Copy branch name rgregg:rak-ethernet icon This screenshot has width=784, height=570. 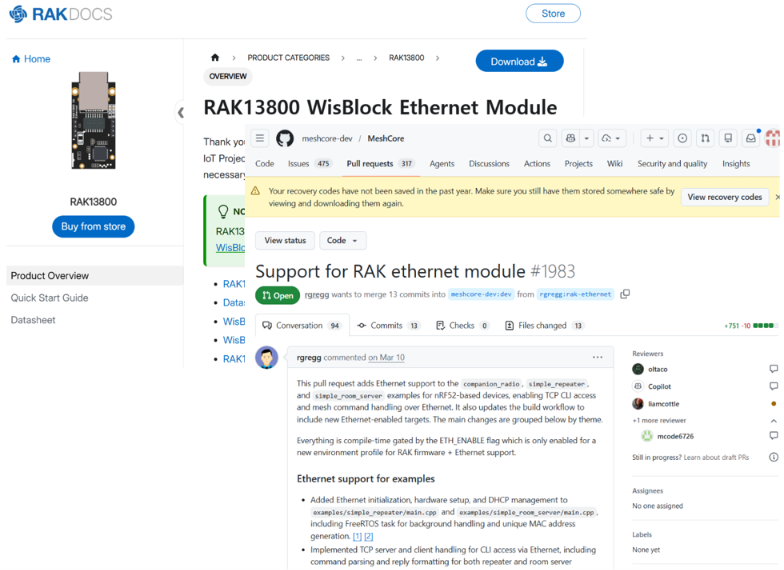pos(624,294)
